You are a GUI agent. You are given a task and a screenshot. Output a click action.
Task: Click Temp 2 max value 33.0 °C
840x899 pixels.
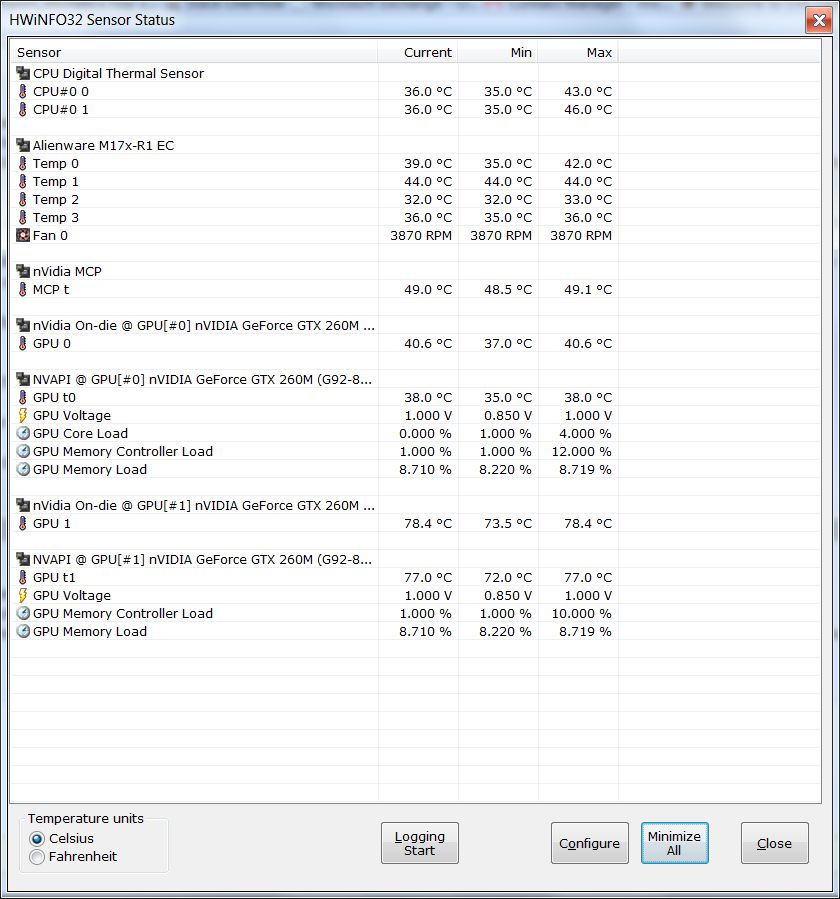pos(588,199)
